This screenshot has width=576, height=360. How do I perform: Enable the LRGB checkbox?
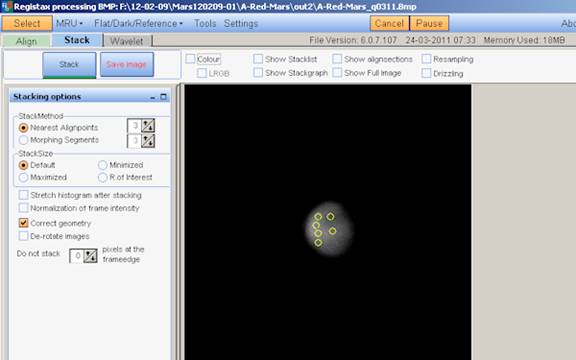tap(202, 73)
